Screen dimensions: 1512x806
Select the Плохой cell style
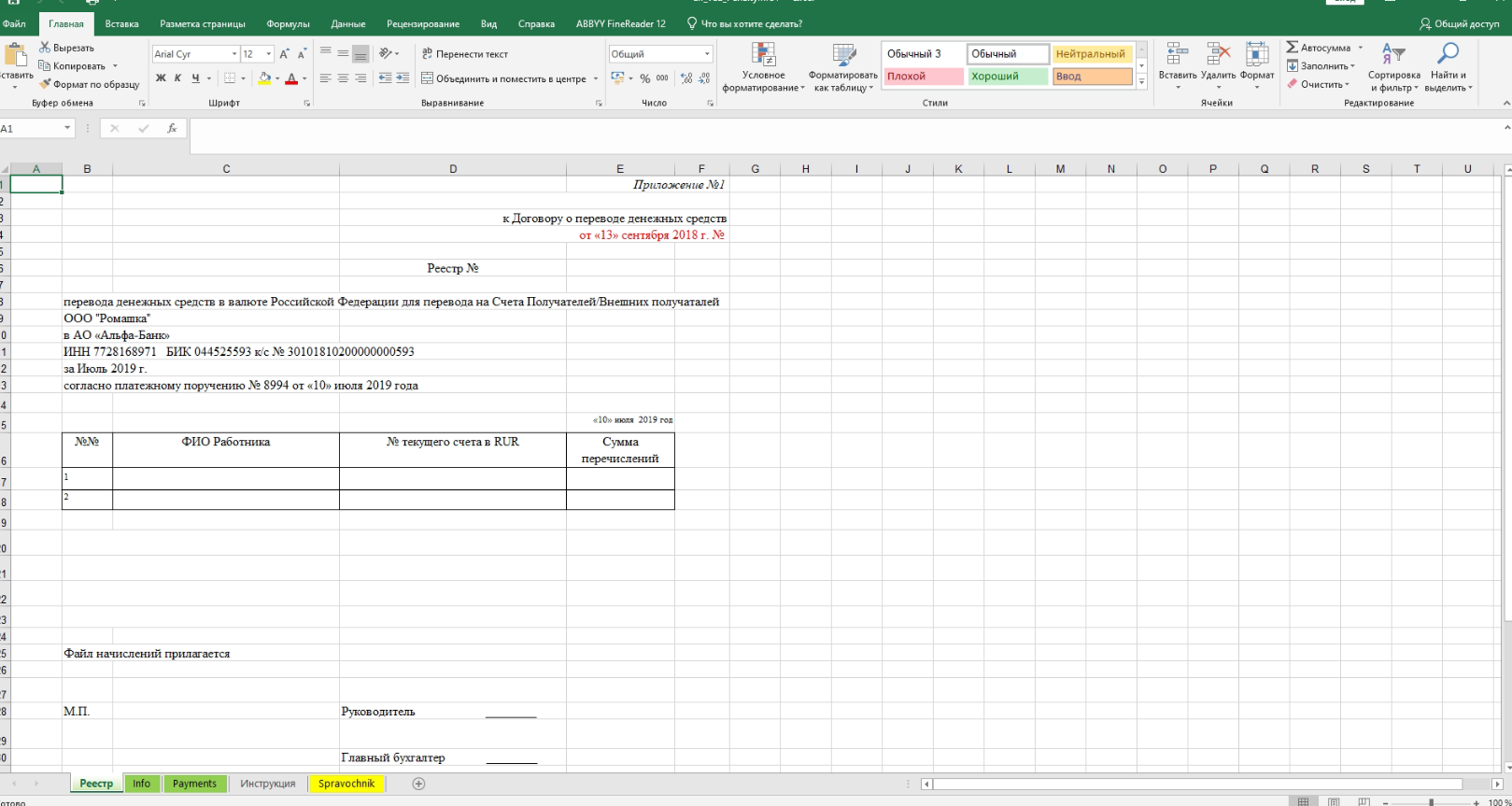[923, 77]
